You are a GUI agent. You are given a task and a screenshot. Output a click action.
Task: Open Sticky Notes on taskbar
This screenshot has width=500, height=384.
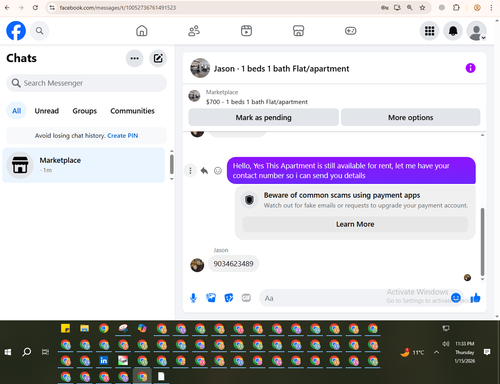(65, 329)
